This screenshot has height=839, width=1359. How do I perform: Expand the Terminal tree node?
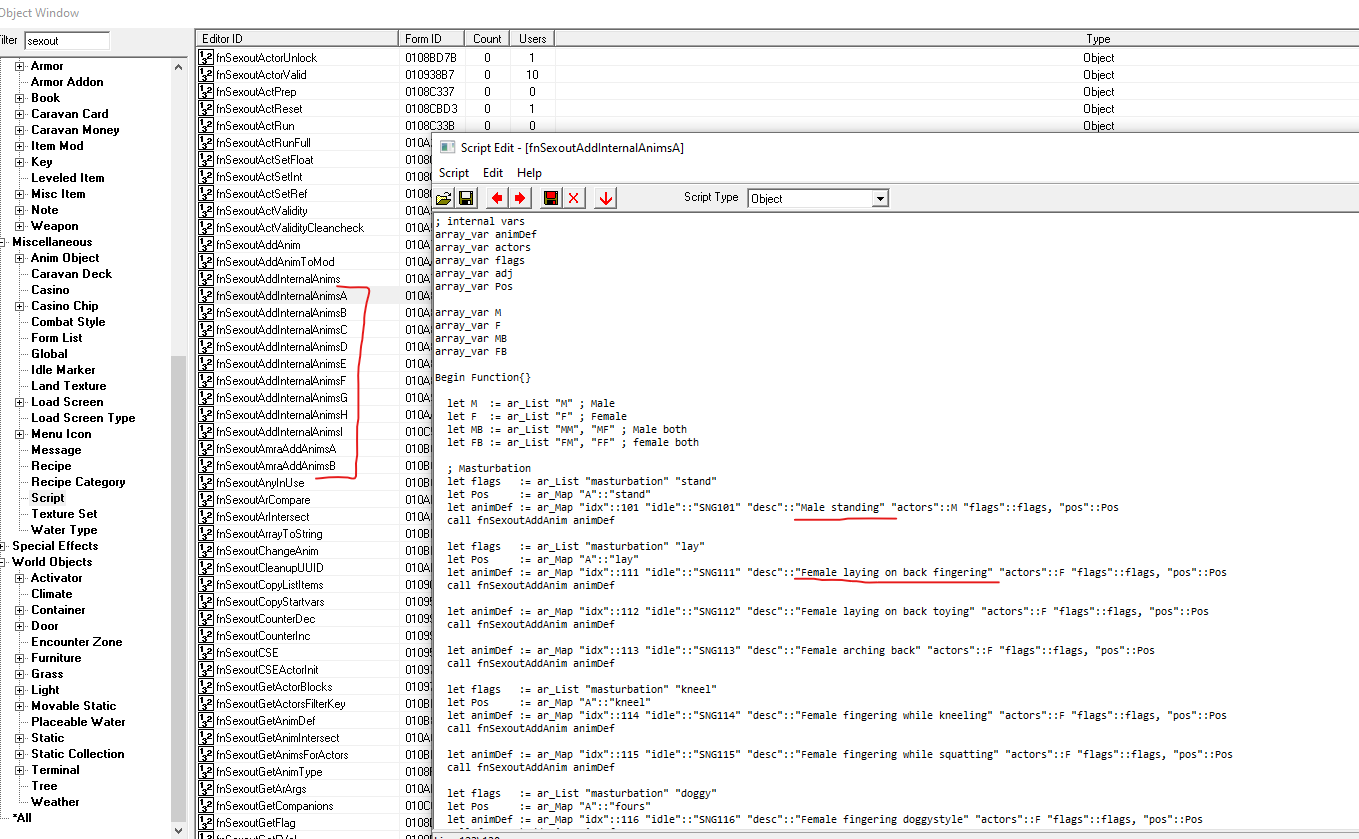point(19,770)
